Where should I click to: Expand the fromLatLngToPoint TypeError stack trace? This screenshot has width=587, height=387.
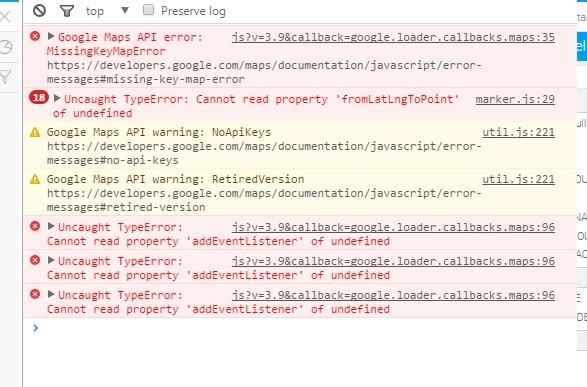pyautogui.click(x=57, y=98)
